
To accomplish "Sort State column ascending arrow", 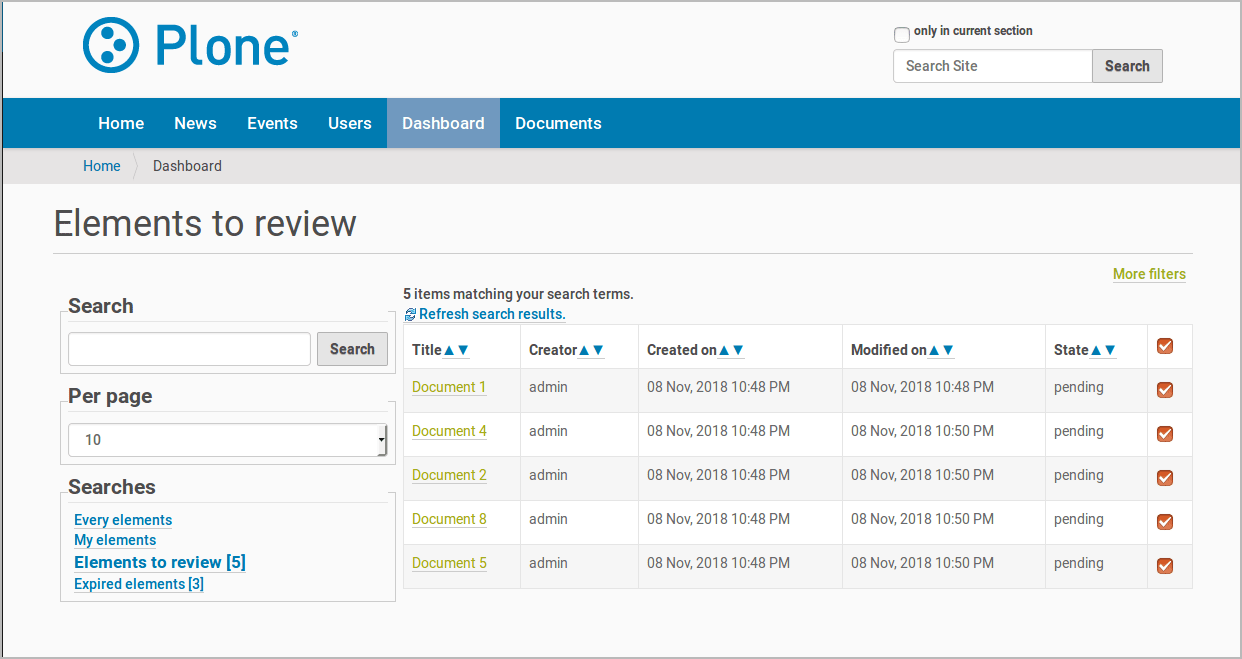I will click(1096, 350).
